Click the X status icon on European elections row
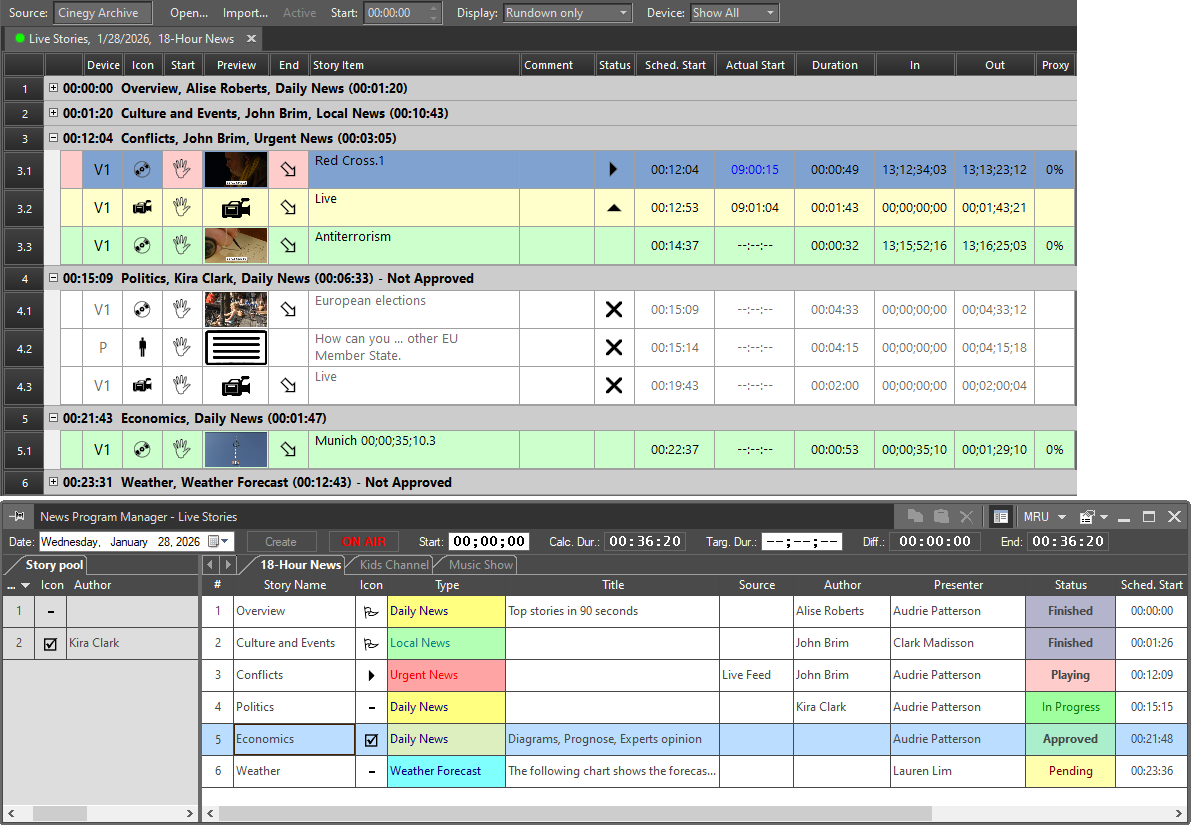 pyautogui.click(x=613, y=309)
